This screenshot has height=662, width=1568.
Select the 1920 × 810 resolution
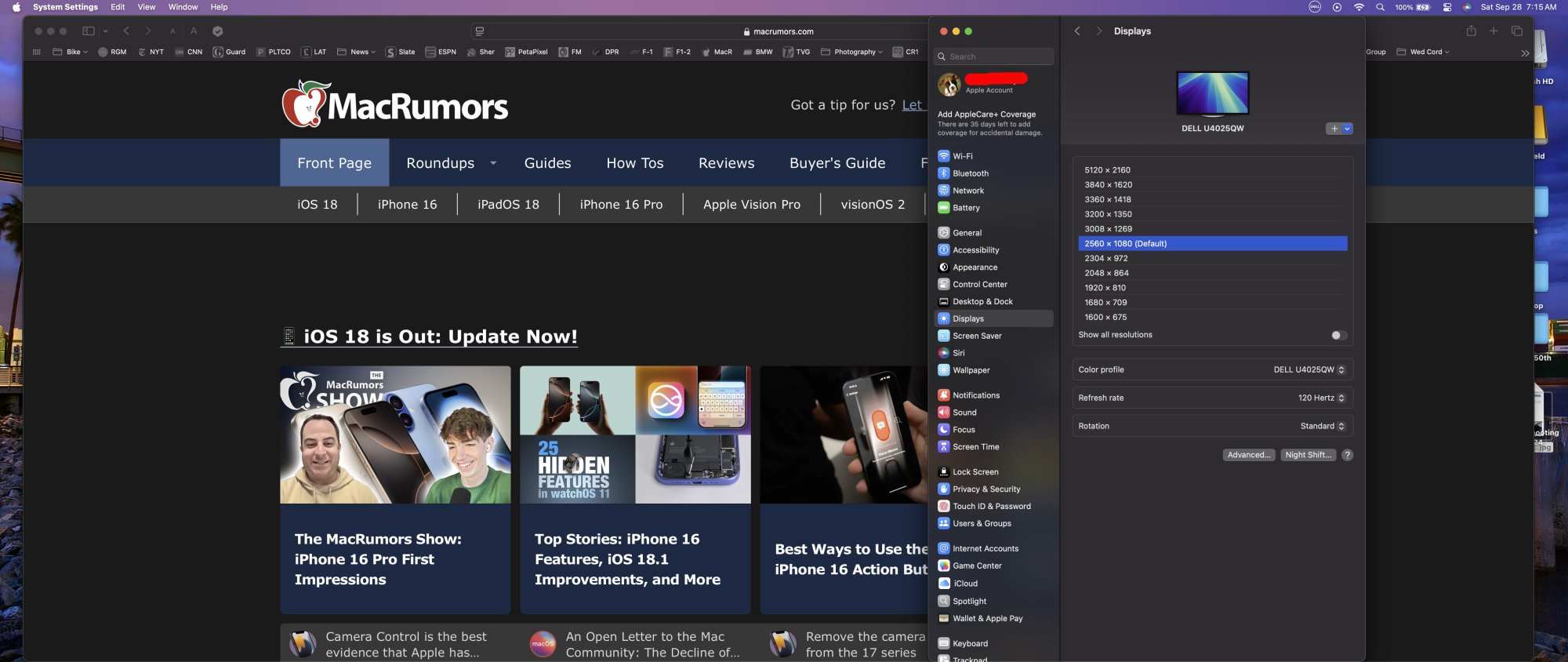(x=1213, y=288)
